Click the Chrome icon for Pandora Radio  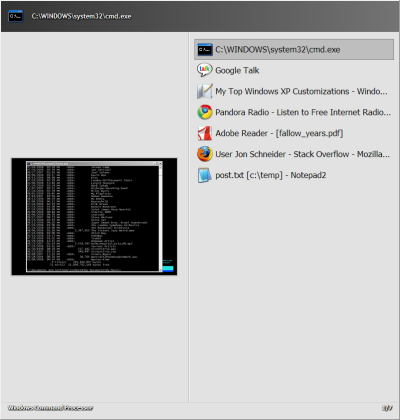point(204,112)
